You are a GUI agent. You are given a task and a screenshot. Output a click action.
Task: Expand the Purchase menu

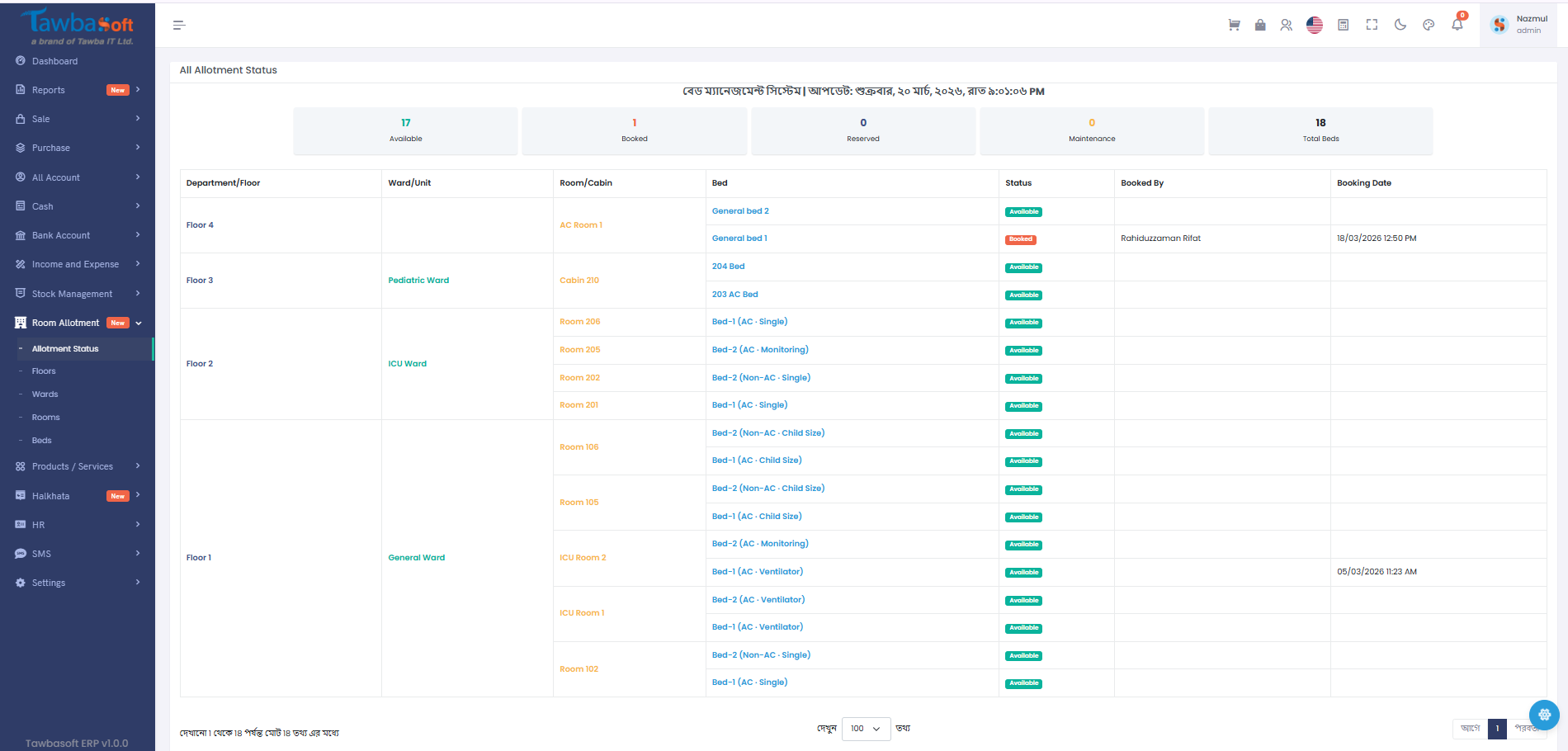[78, 148]
